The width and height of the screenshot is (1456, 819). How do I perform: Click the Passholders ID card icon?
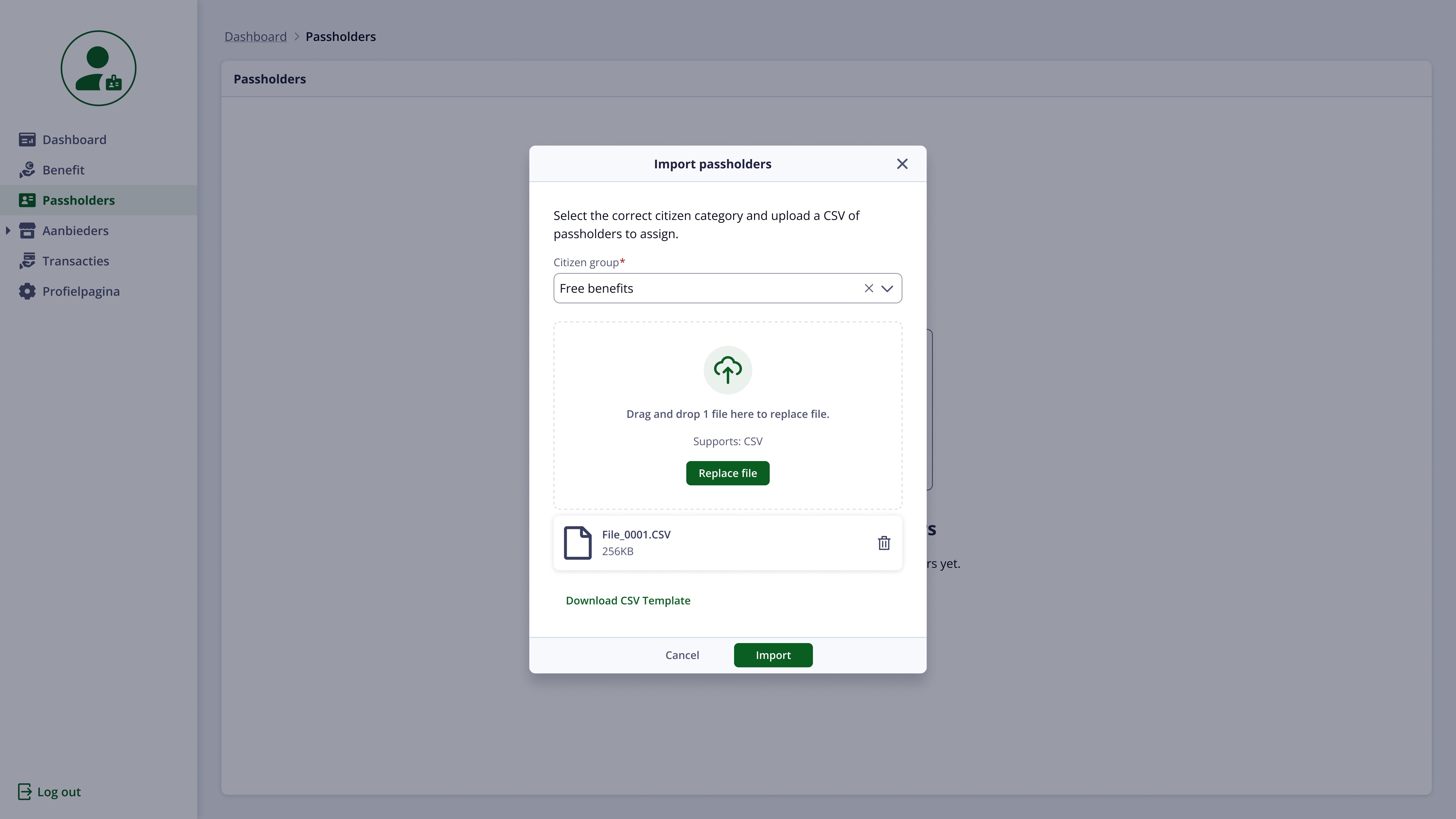click(27, 201)
